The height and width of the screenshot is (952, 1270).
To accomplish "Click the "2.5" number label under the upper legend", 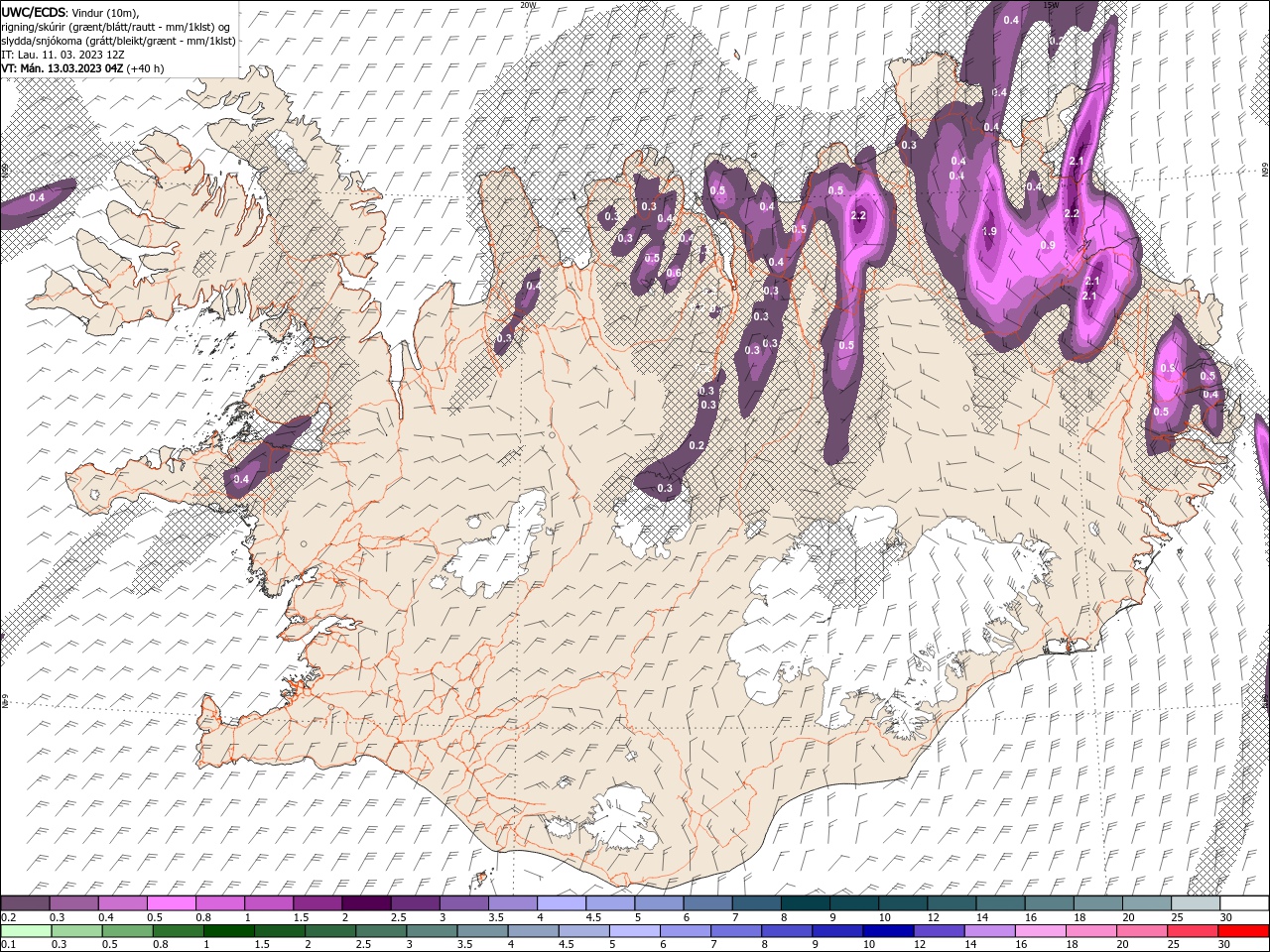I will pos(398,917).
